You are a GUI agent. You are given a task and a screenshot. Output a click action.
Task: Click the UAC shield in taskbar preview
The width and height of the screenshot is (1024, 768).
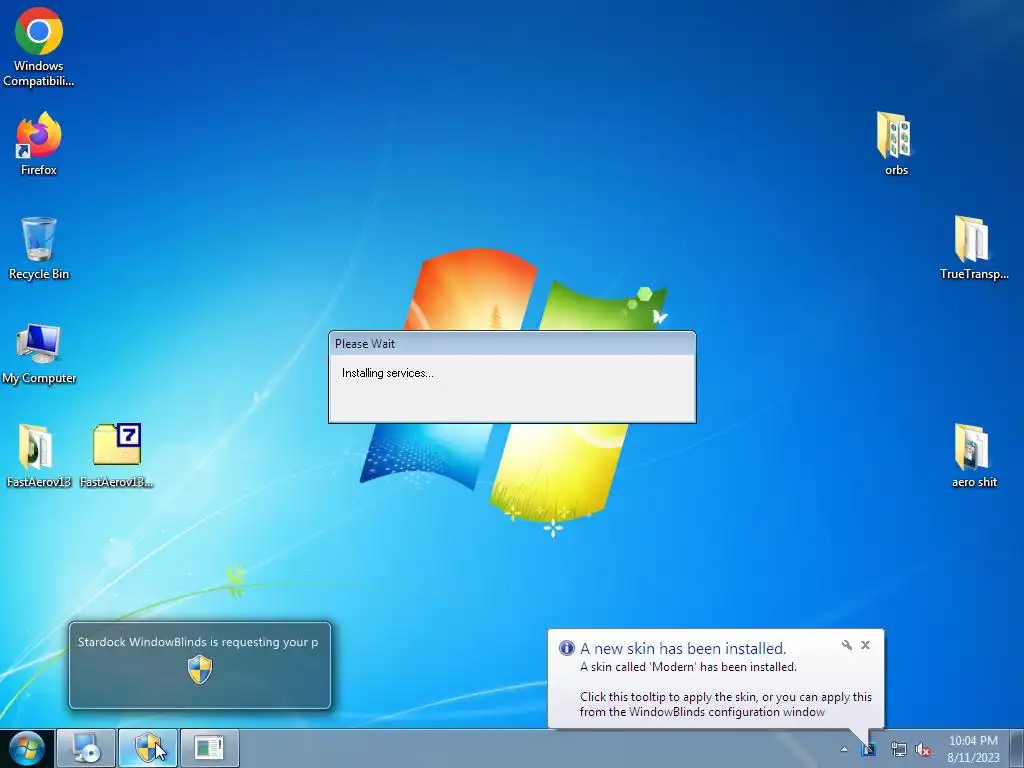coord(200,669)
